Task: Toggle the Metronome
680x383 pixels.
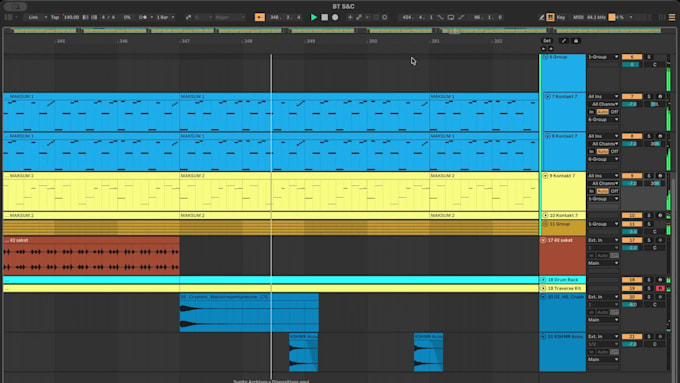Action: [x=143, y=17]
